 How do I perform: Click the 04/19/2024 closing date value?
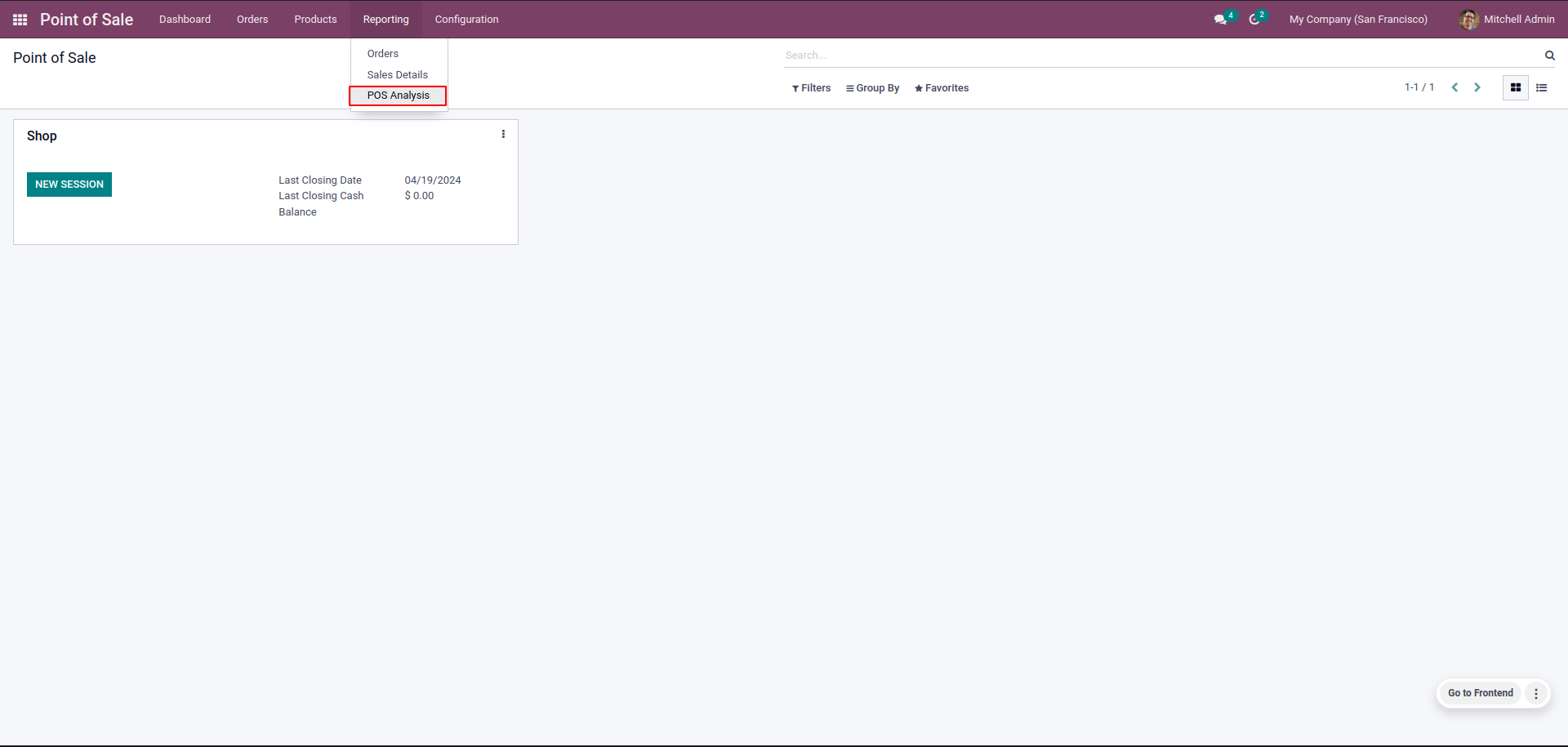(x=433, y=180)
